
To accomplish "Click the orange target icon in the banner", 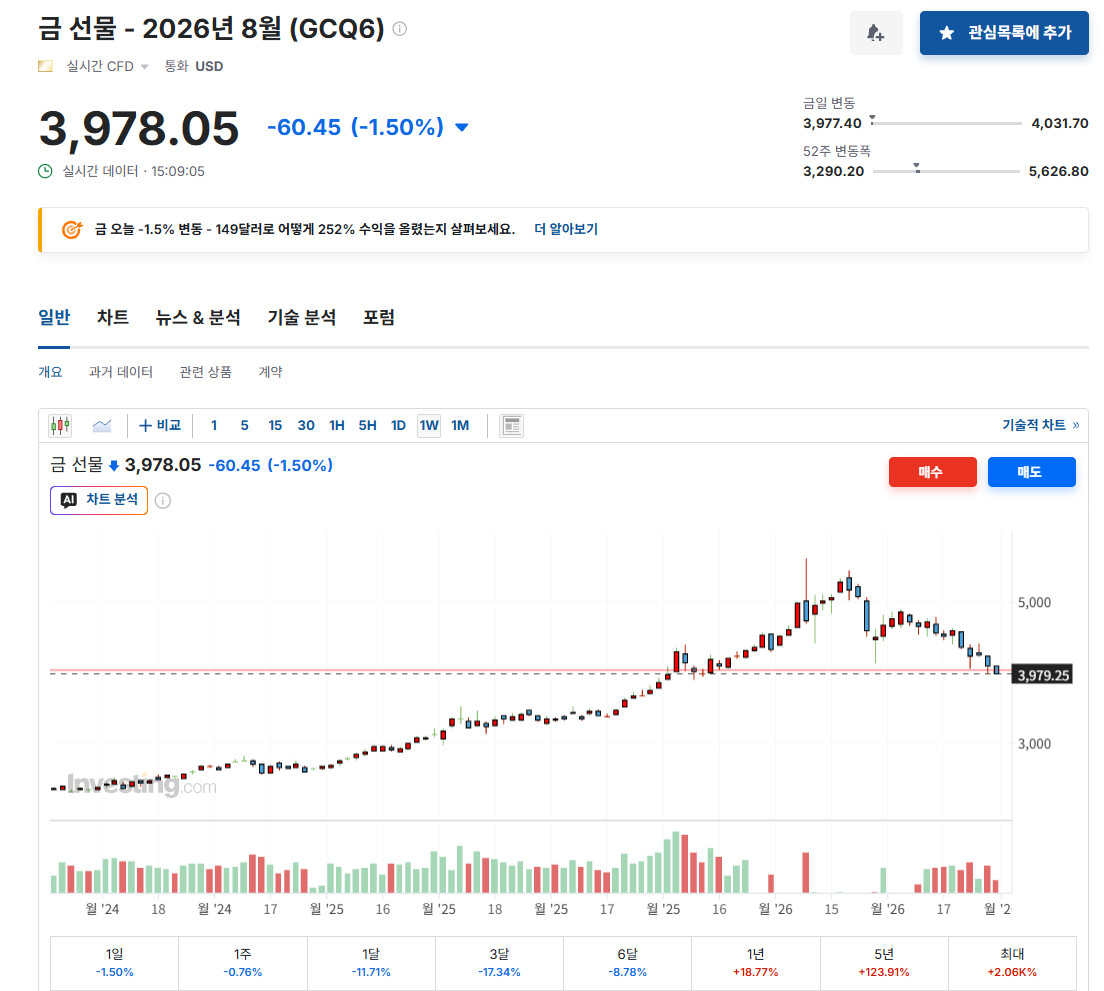I will click(72, 229).
